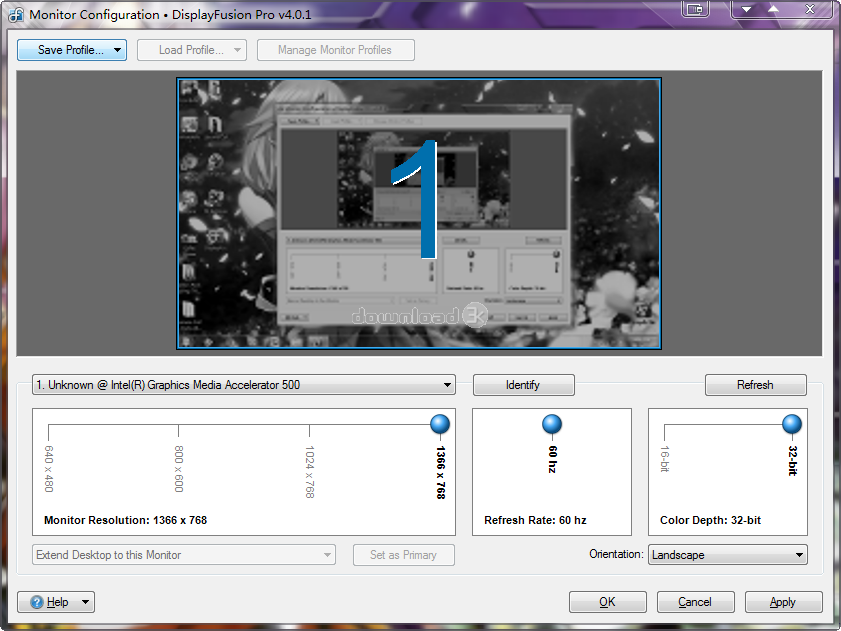Open the Orientation Landscape dropdown

point(728,555)
